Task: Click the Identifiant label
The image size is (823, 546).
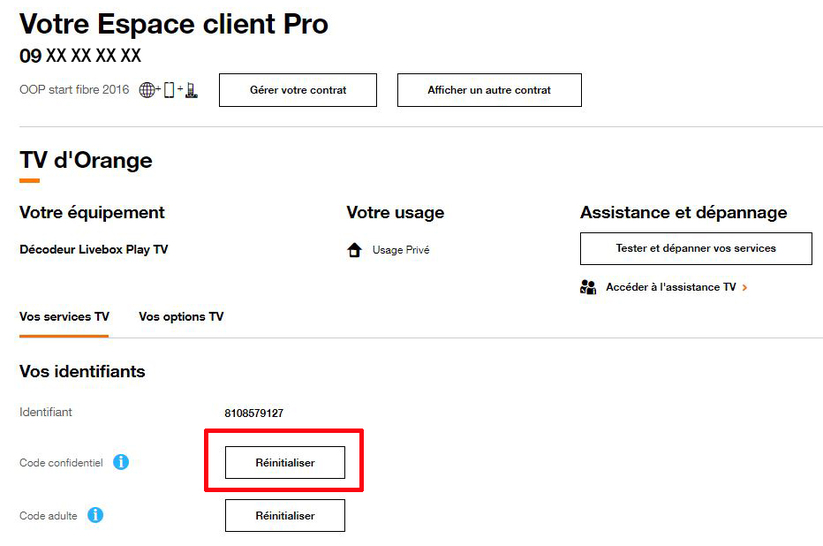Action: [x=46, y=412]
